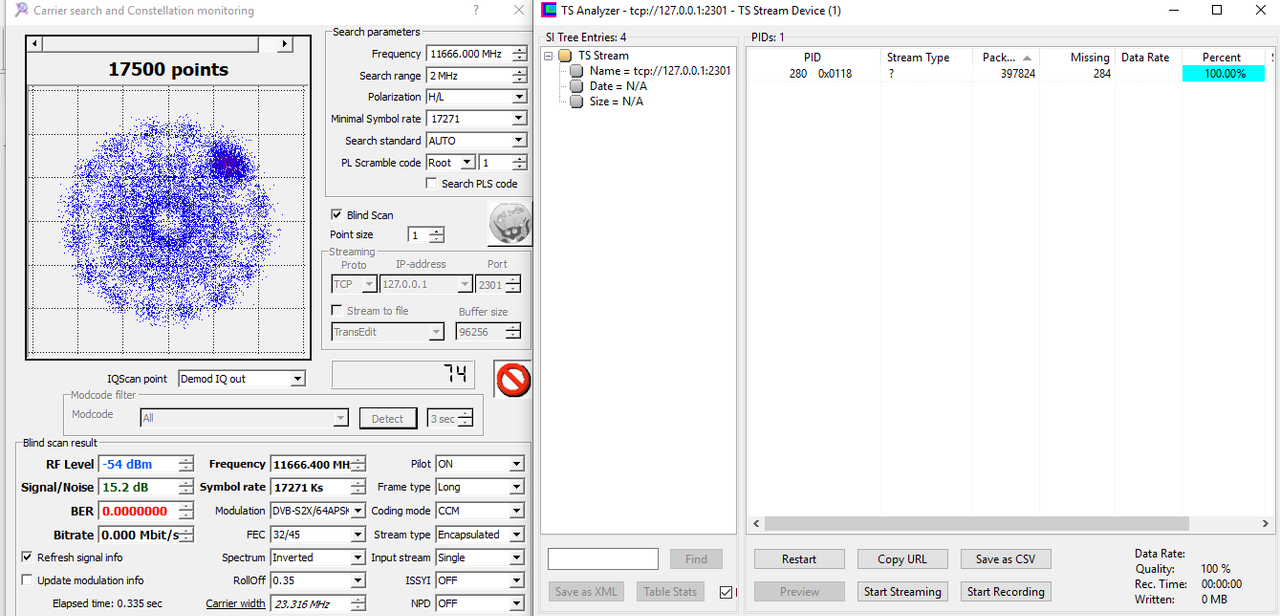1280x616 pixels.
Task: Click the Start Recording button
Action: click(1006, 592)
